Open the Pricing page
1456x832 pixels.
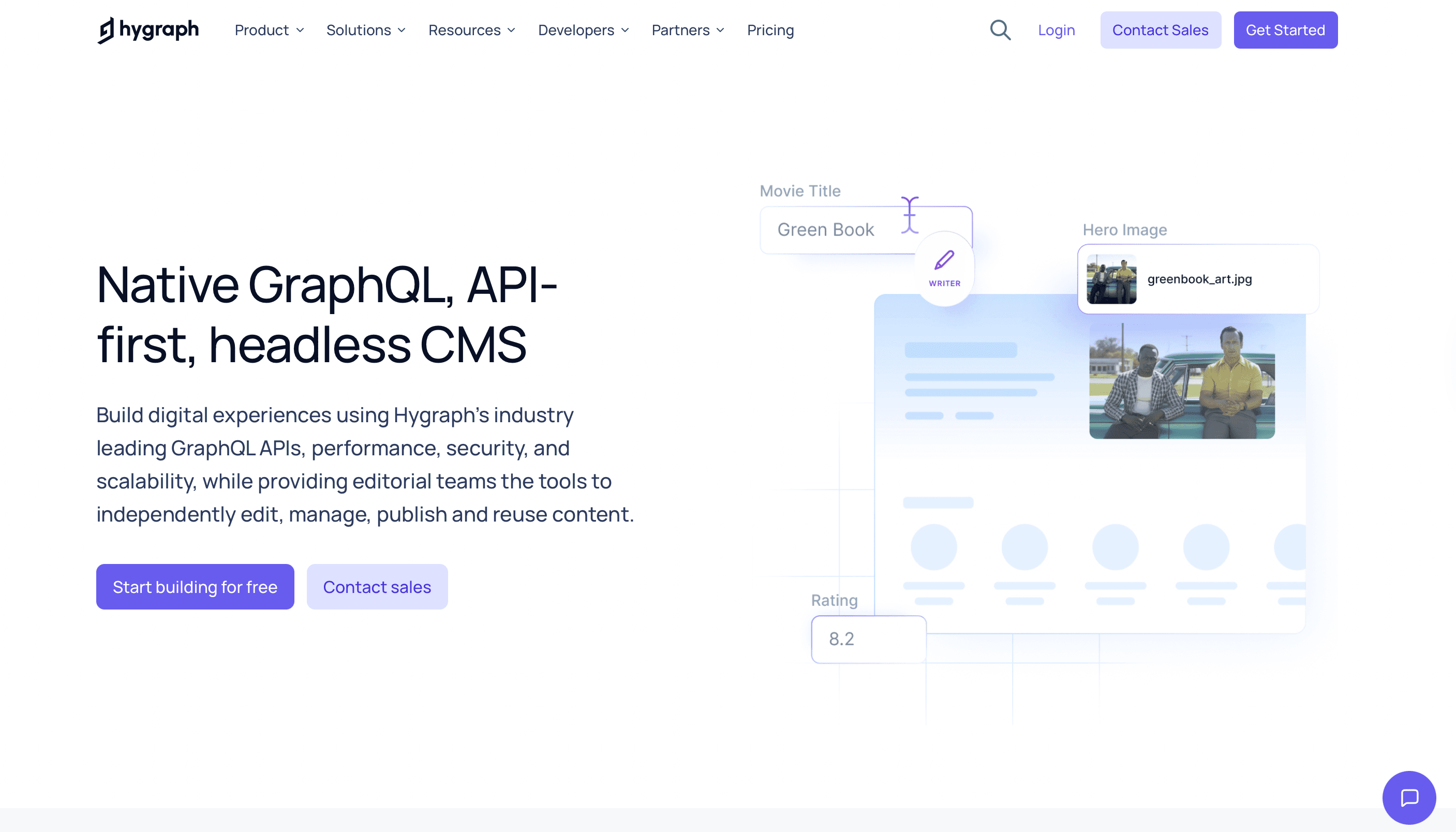[770, 29]
